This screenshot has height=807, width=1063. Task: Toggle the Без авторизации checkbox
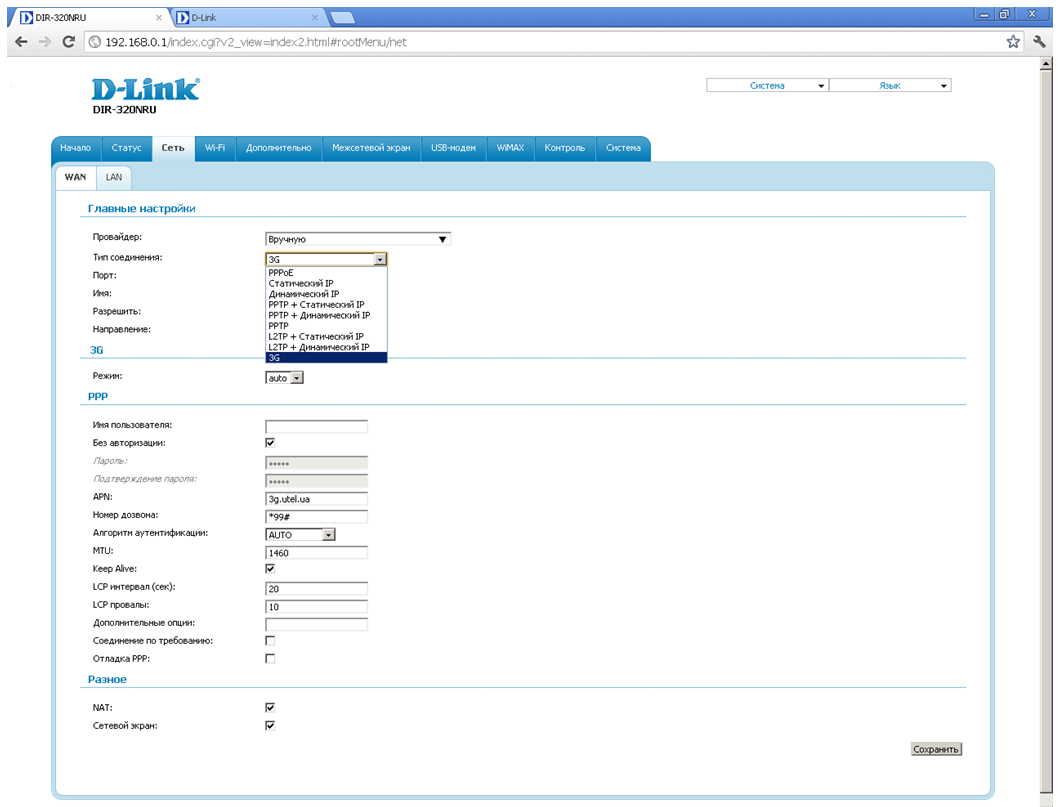[x=270, y=443]
